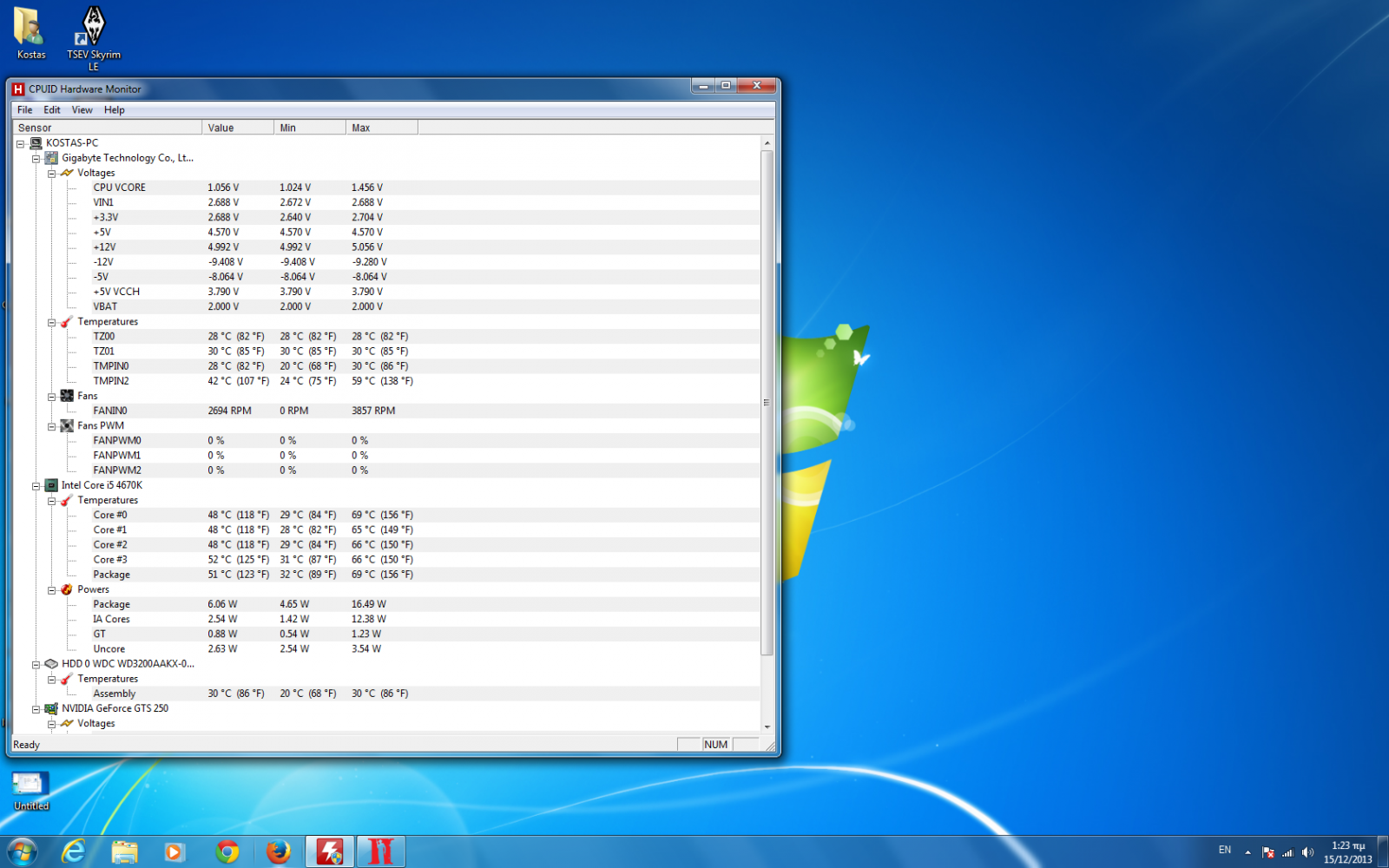
Task: Select the Assembly temperature row
Action: pos(425,694)
